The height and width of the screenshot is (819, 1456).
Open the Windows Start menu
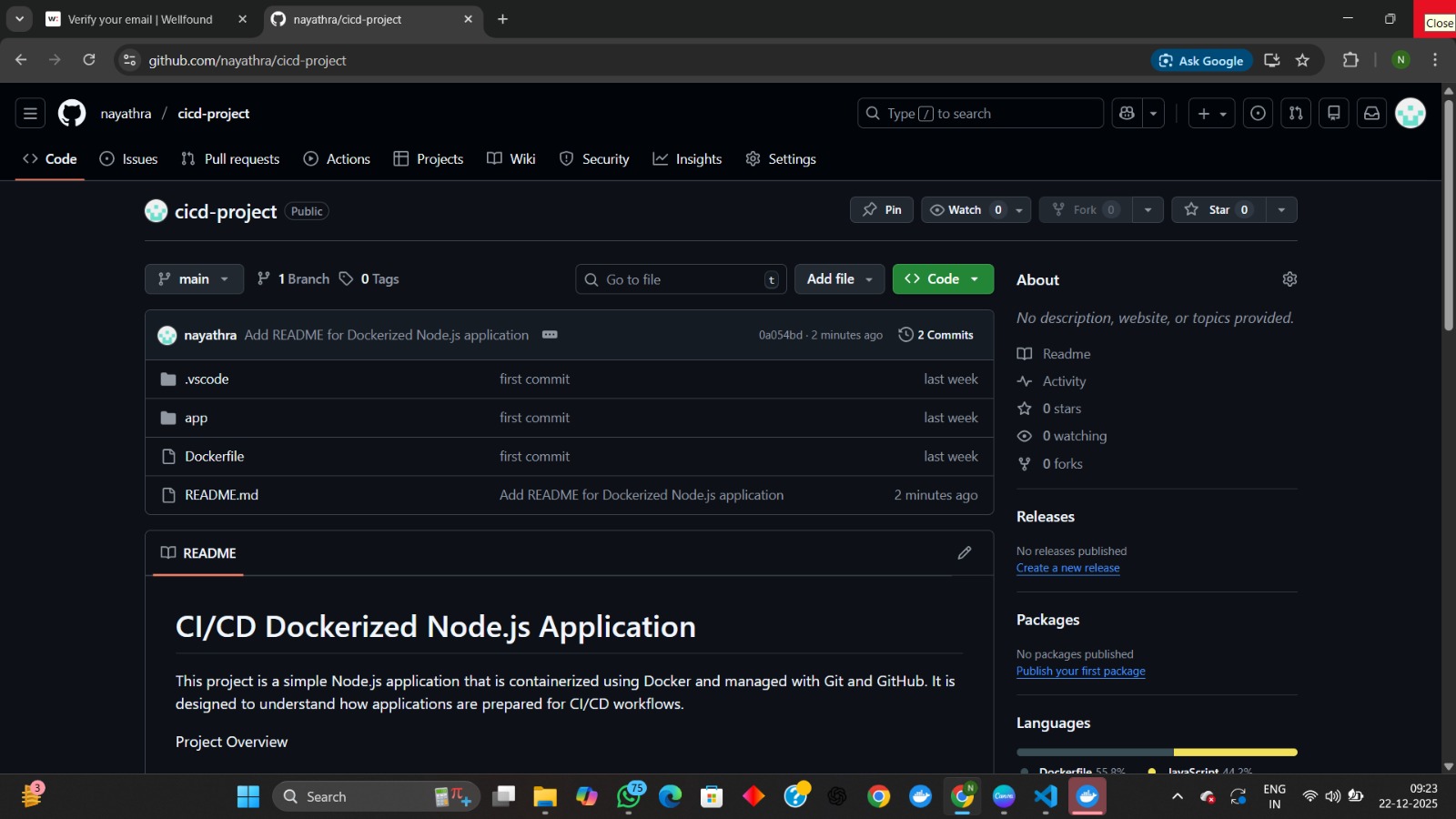(x=248, y=796)
